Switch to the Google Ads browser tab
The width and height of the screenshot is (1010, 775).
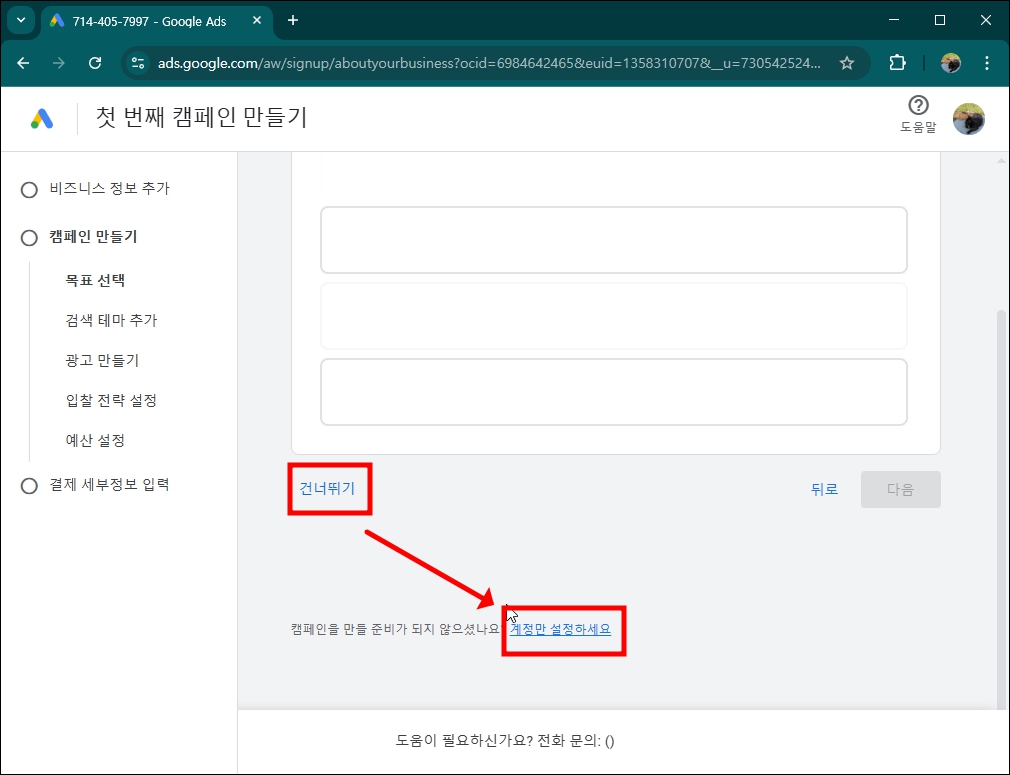pos(150,20)
